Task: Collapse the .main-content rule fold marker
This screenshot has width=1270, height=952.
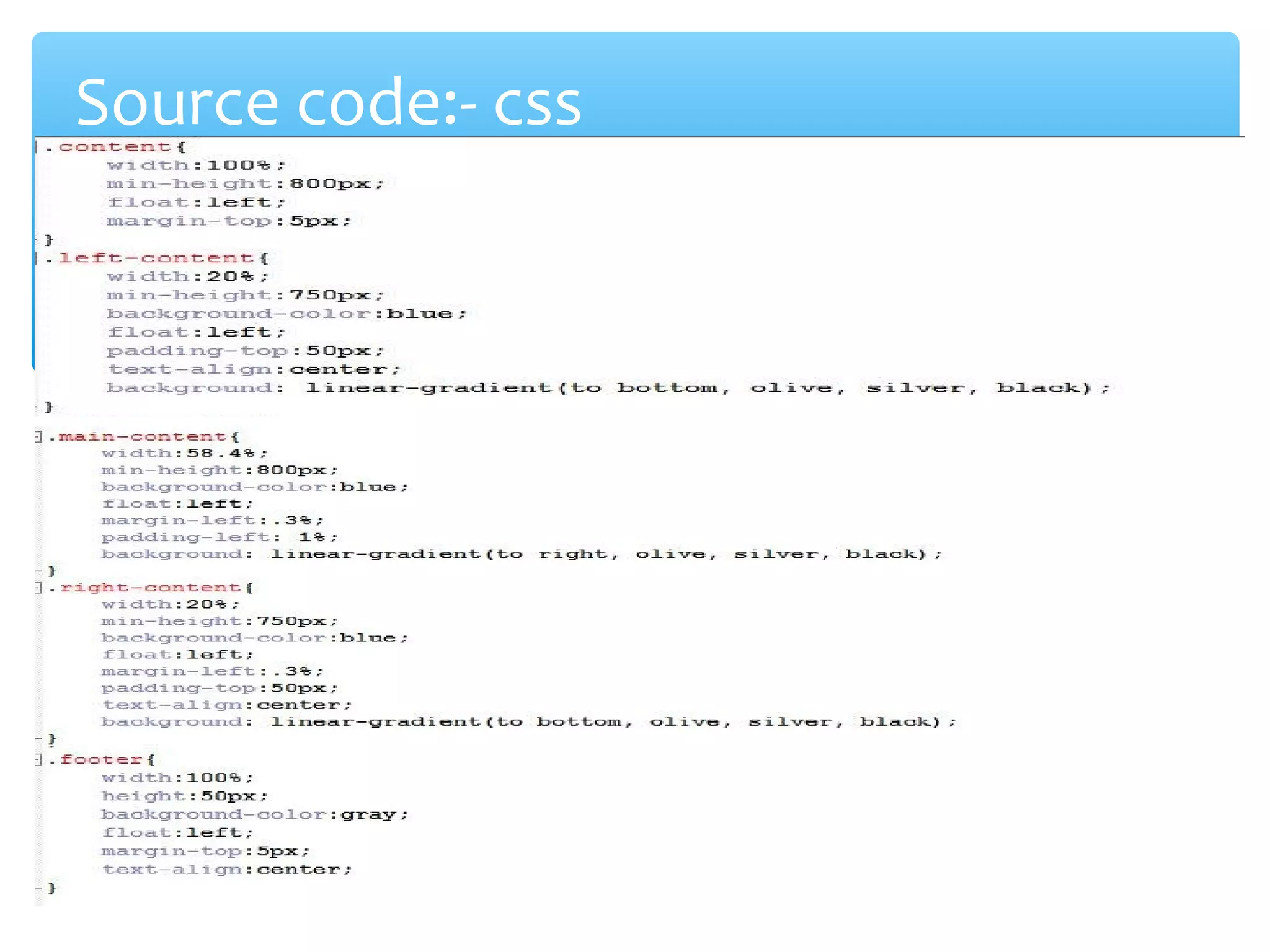Action: (x=38, y=437)
